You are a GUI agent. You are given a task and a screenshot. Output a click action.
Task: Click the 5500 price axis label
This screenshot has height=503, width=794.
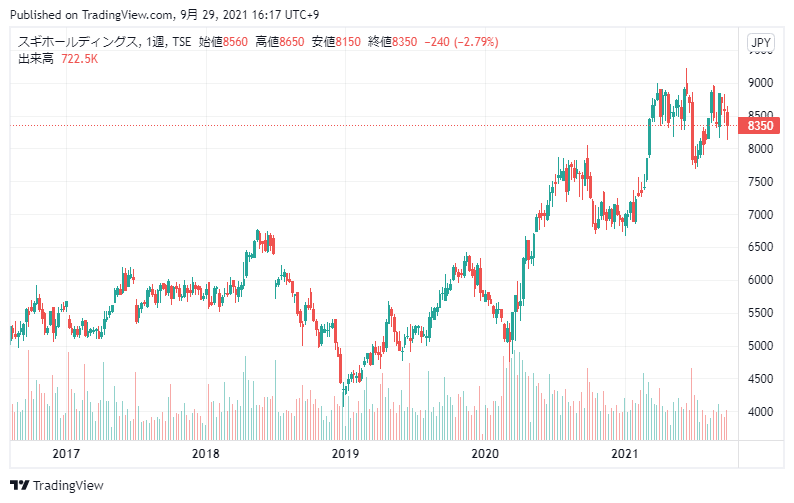761,313
